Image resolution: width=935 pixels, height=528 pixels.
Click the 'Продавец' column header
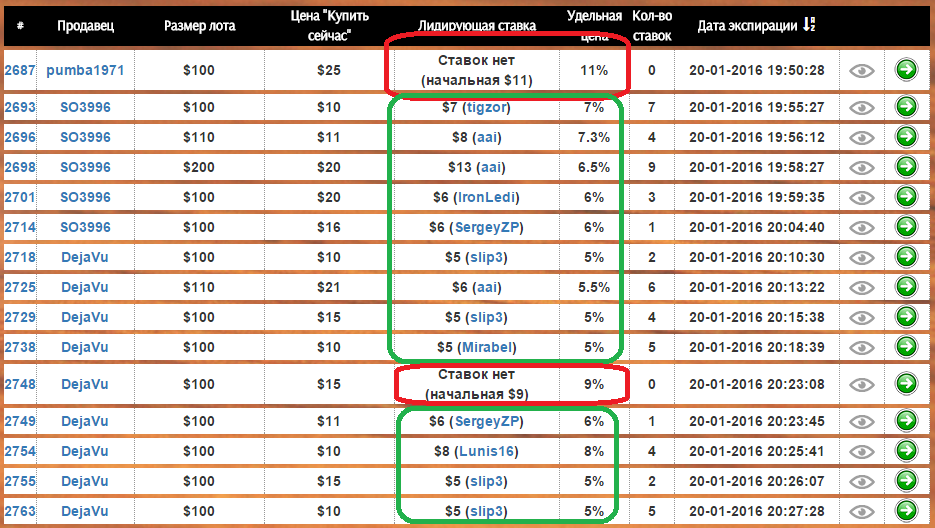[84, 25]
